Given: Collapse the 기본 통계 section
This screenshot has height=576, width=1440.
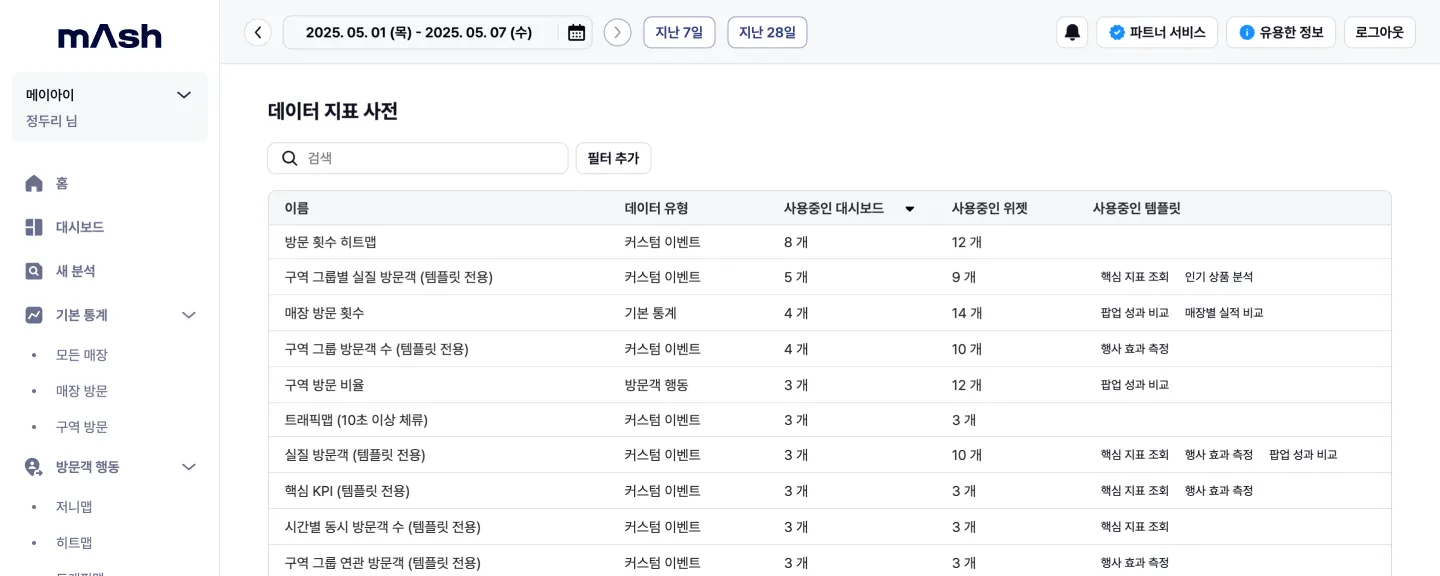Looking at the screenshot, I should point(188,315).
